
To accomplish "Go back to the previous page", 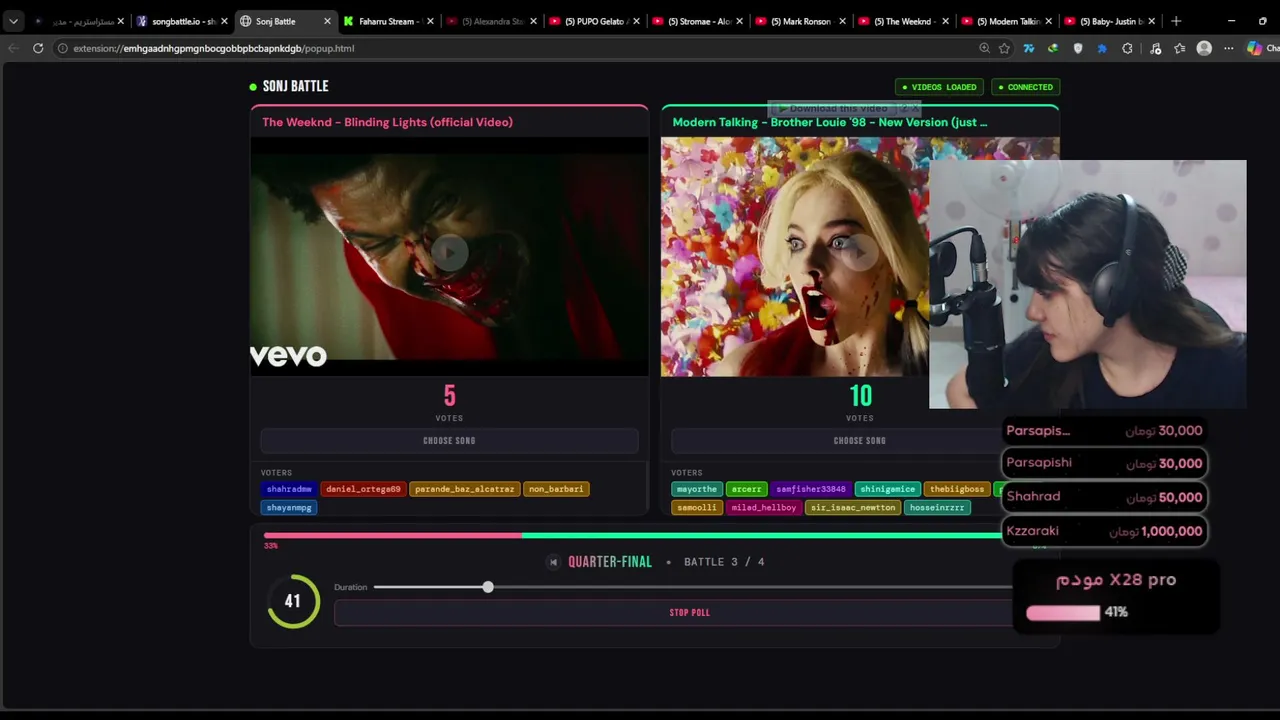I will coord(13,48).
